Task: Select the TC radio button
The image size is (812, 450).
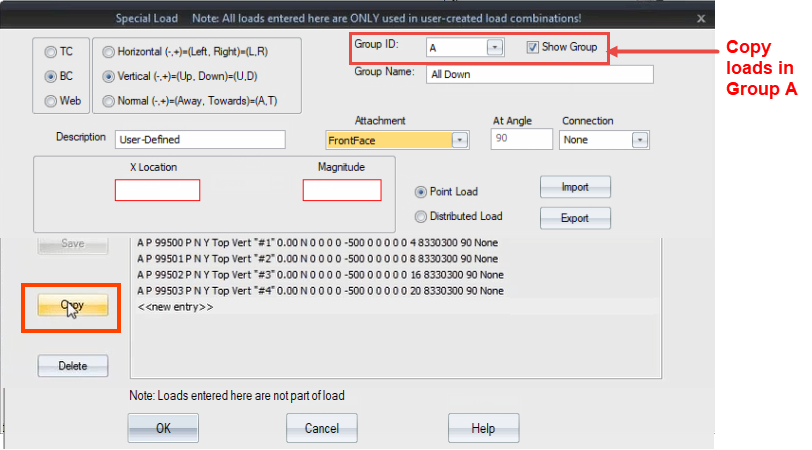Action: tap(51, 52)
